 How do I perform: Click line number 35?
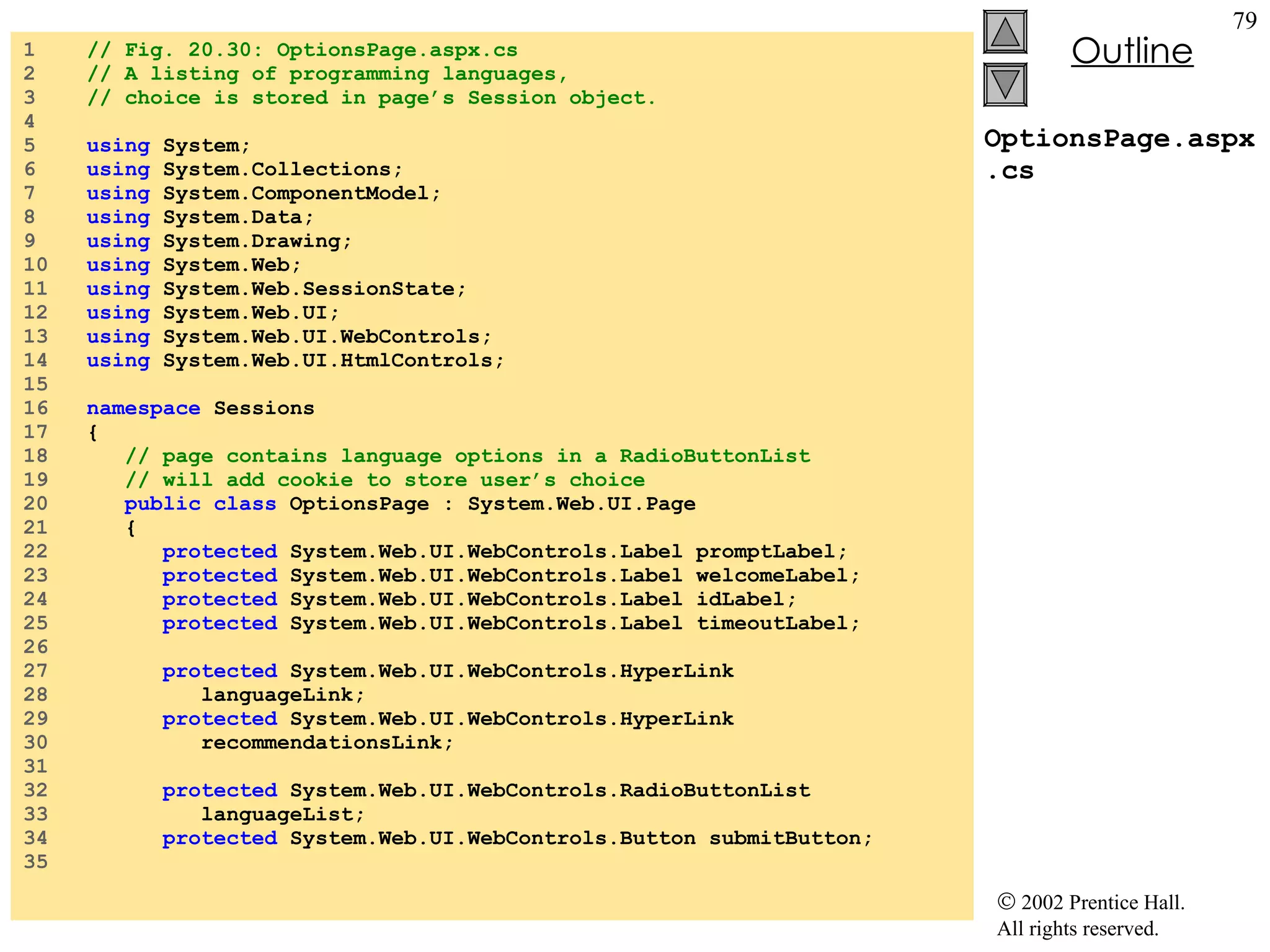tap(35, 862)
